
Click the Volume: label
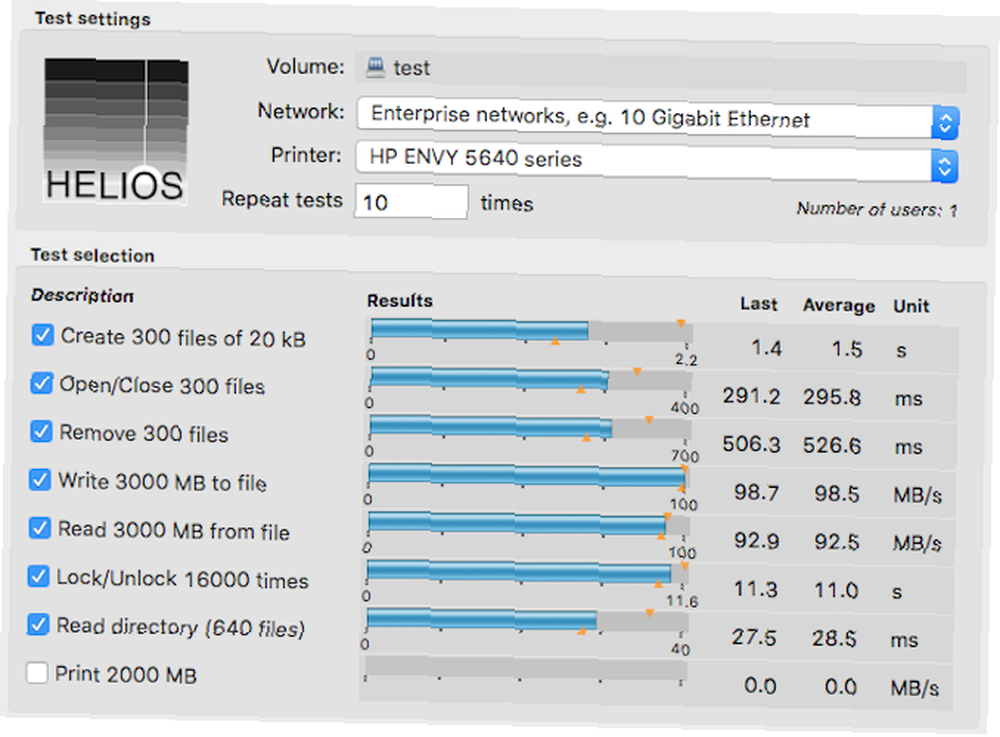coord(305,66)
